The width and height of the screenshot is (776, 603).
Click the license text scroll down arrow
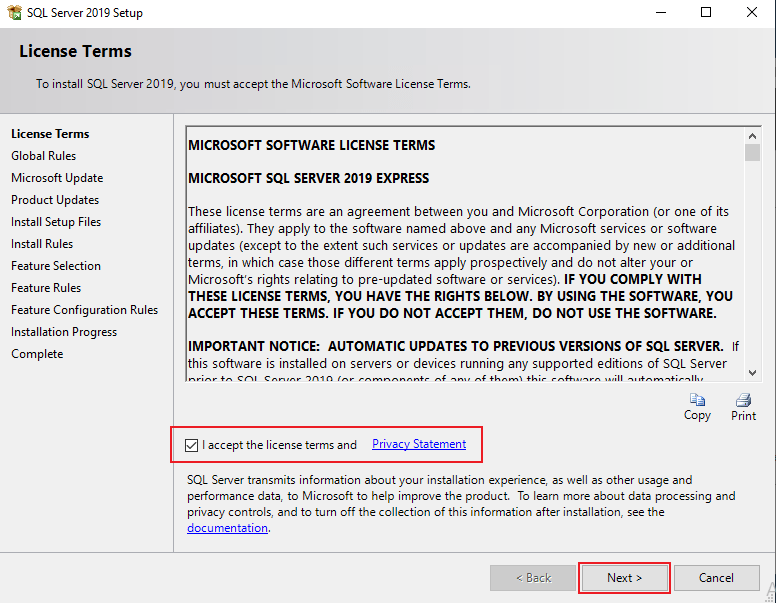(x=752, y=373)
